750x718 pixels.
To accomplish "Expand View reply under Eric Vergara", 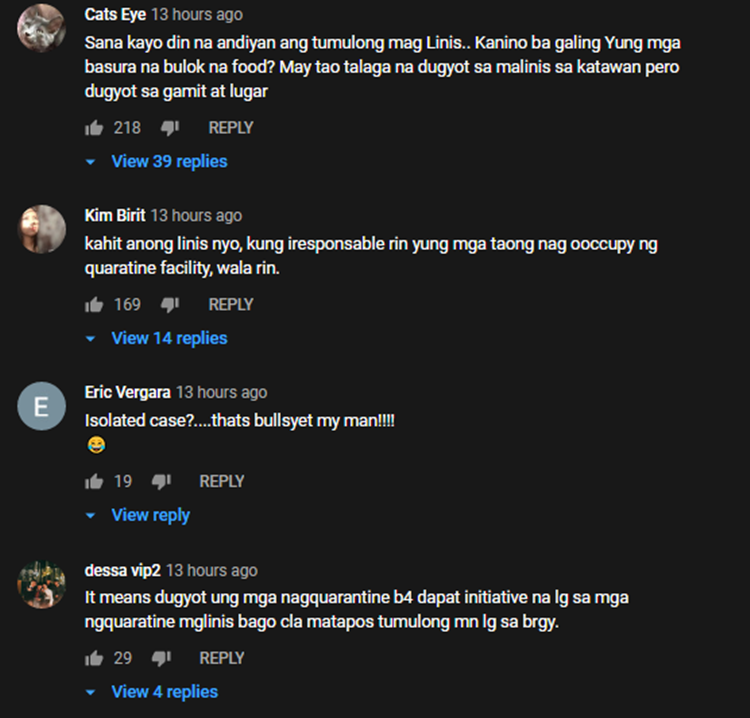I will click(138, 515).
